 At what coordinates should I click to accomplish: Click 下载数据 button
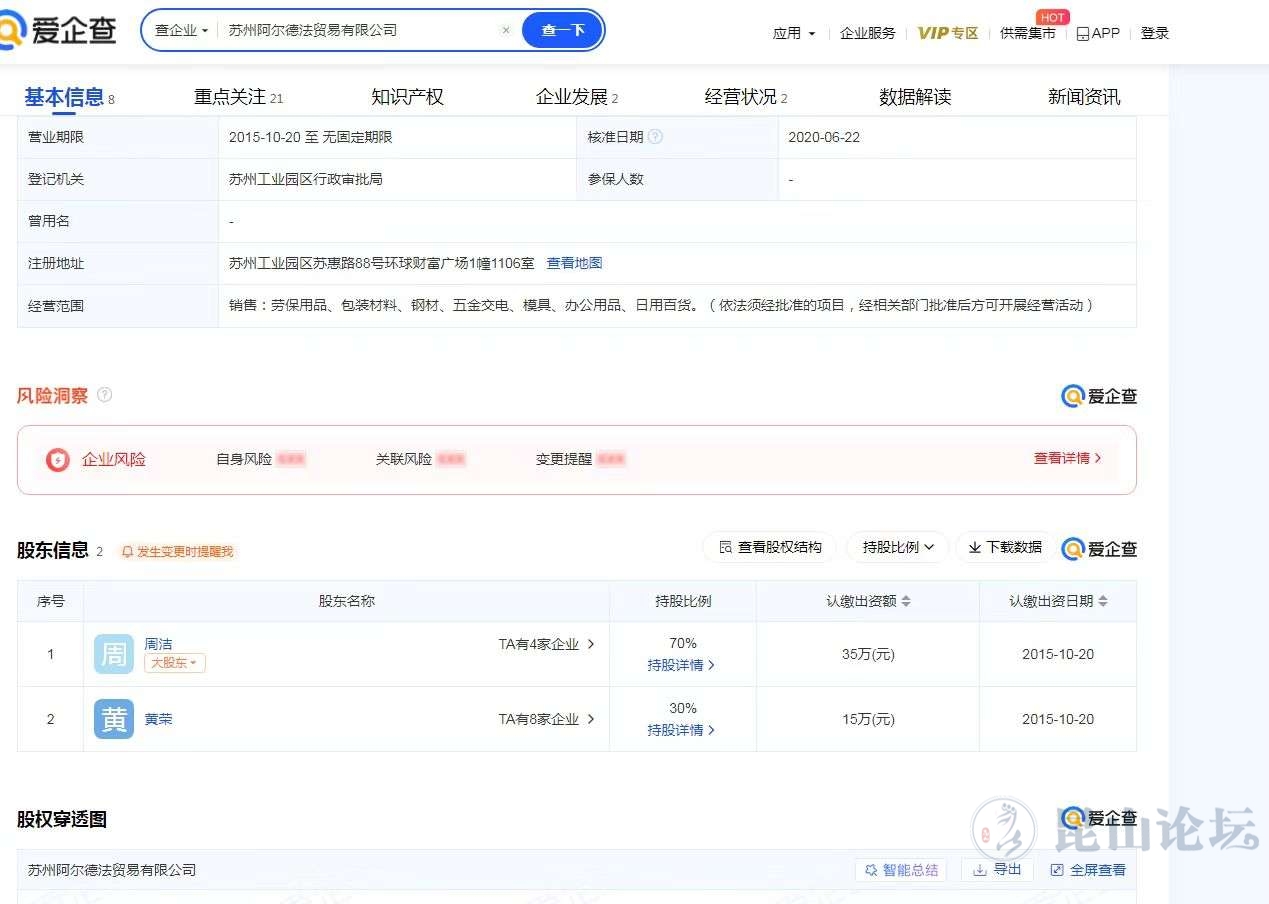1005,547
